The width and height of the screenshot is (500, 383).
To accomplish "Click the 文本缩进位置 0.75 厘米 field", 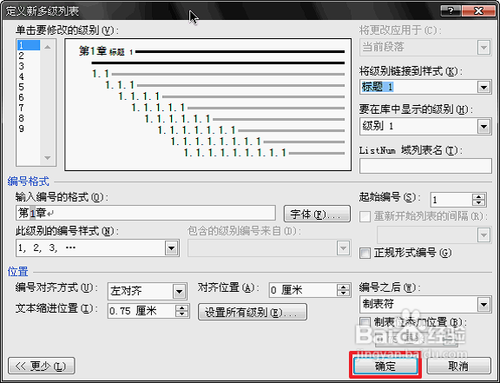I will coord(142,311).
